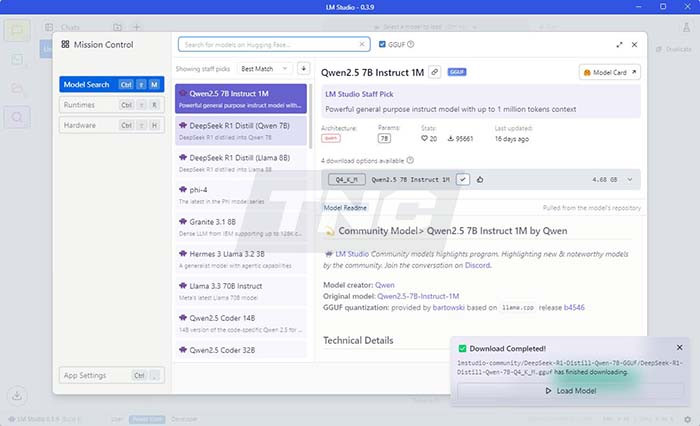Viewport: 700px width, 426px height.
Task: Switch to the Model Readme tab
Action: [x=345, y=208]
